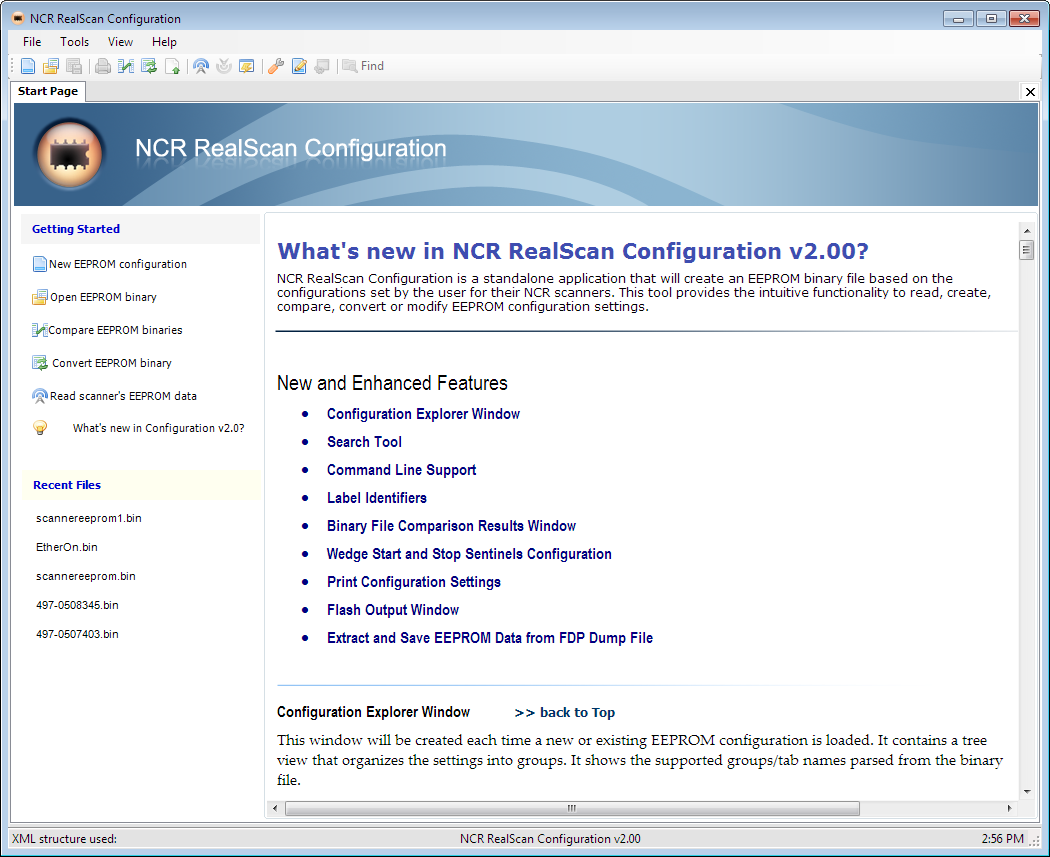Viewport: 1050px width, 857px height.
Task: Click the Label Identifiers link
Action: (376, 498)
